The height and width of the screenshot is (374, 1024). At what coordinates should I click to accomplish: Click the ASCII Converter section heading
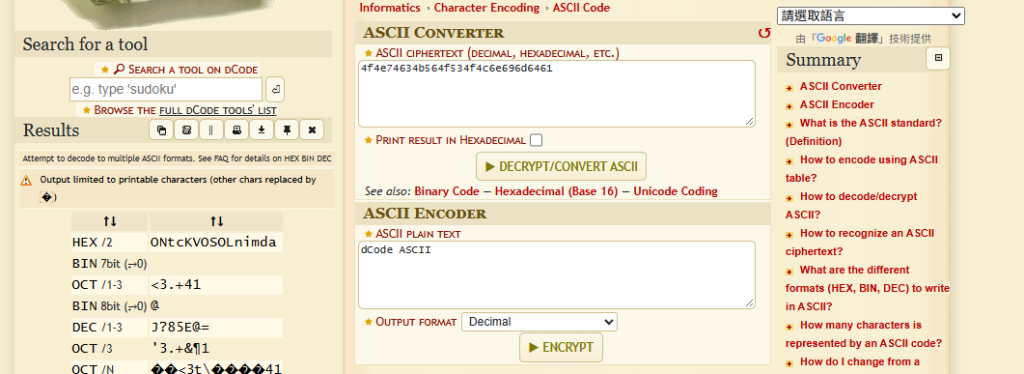click(434, 33)
